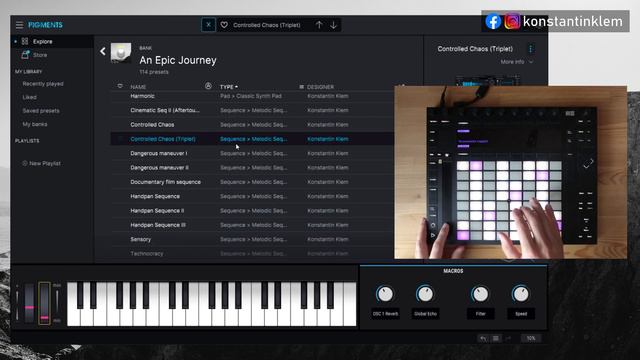The width and height of the screenshot is (640, 360).
Task: Open the TYPE column dropdown
Action: pyautogui.click(x=229, y=87)
